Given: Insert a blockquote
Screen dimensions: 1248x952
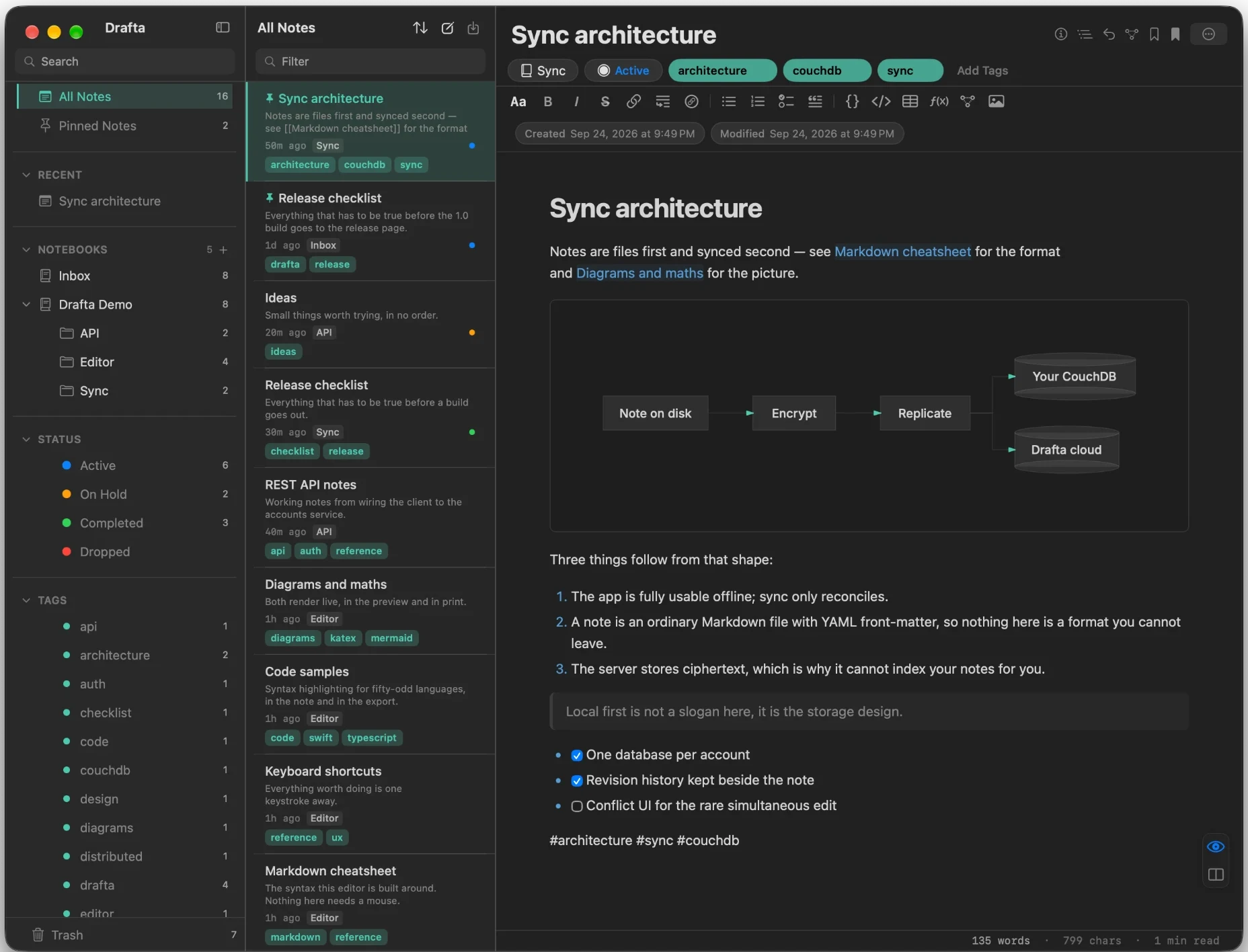Looking at the screenshot, I should click(815, 102).
